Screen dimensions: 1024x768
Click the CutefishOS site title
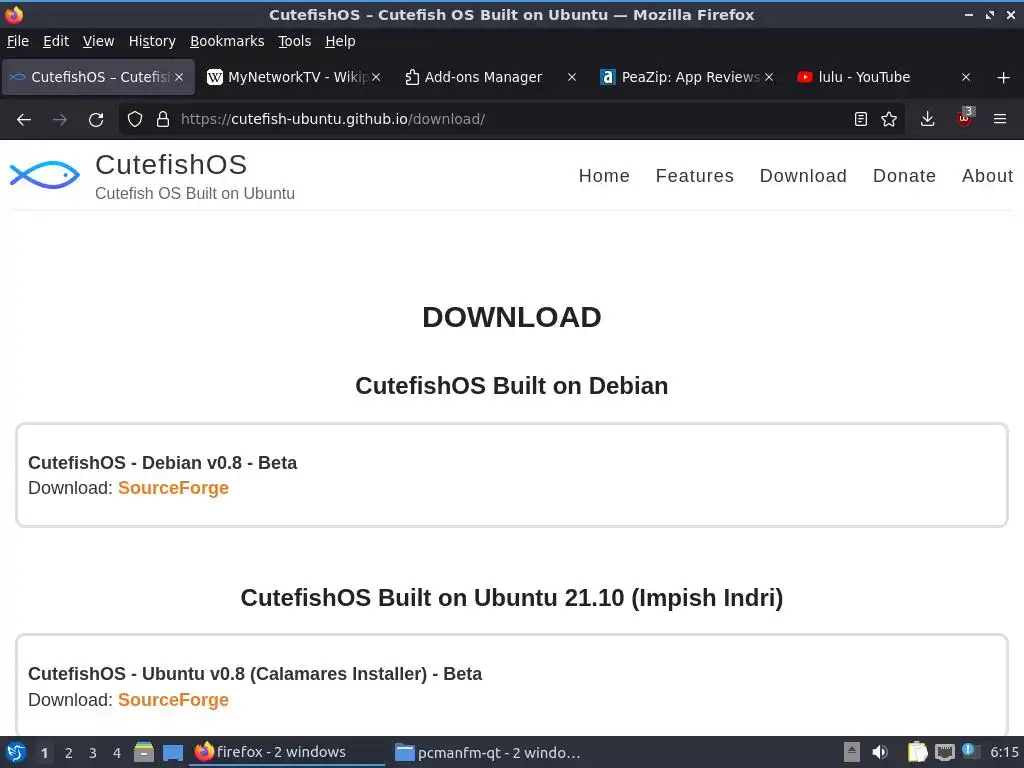click(171, 165)
